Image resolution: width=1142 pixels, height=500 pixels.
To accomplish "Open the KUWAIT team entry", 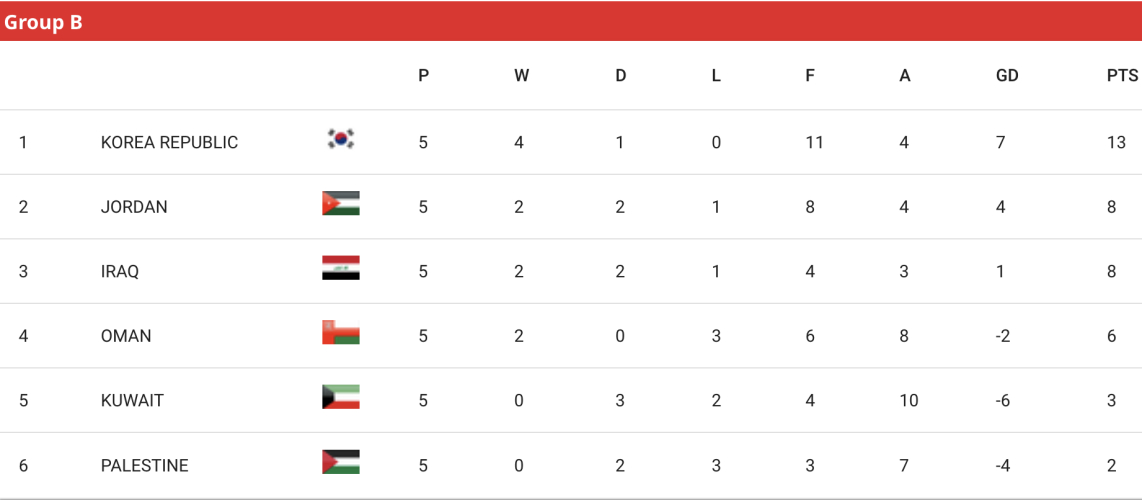I will (x=132, y=401).
